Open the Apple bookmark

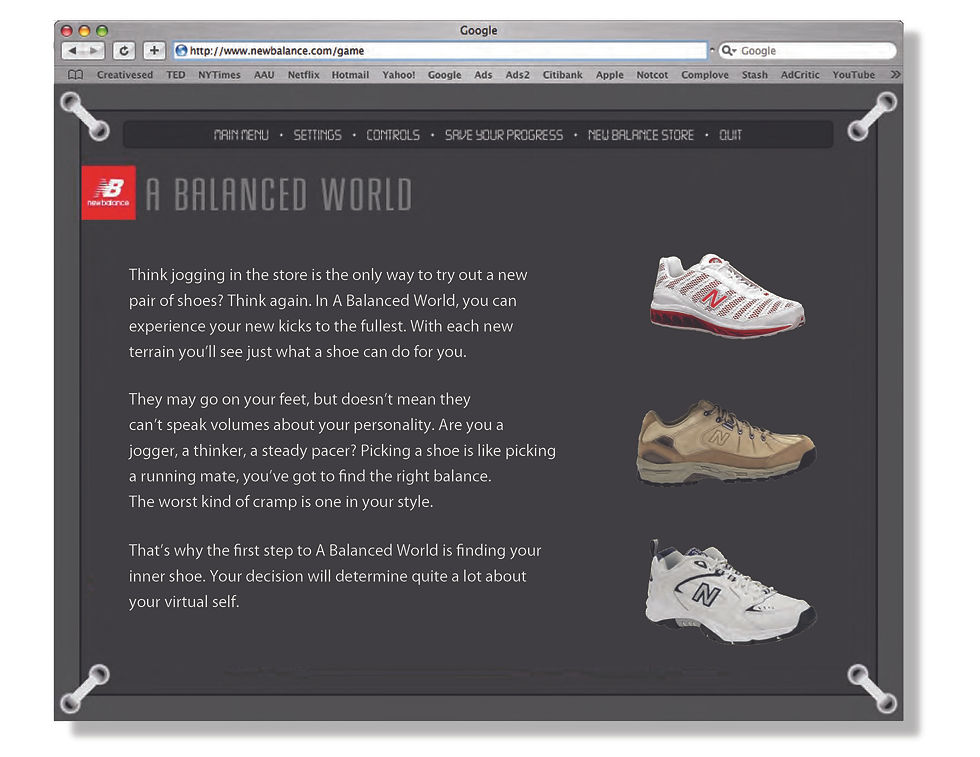pyautogui.click(x=609, y=75)
